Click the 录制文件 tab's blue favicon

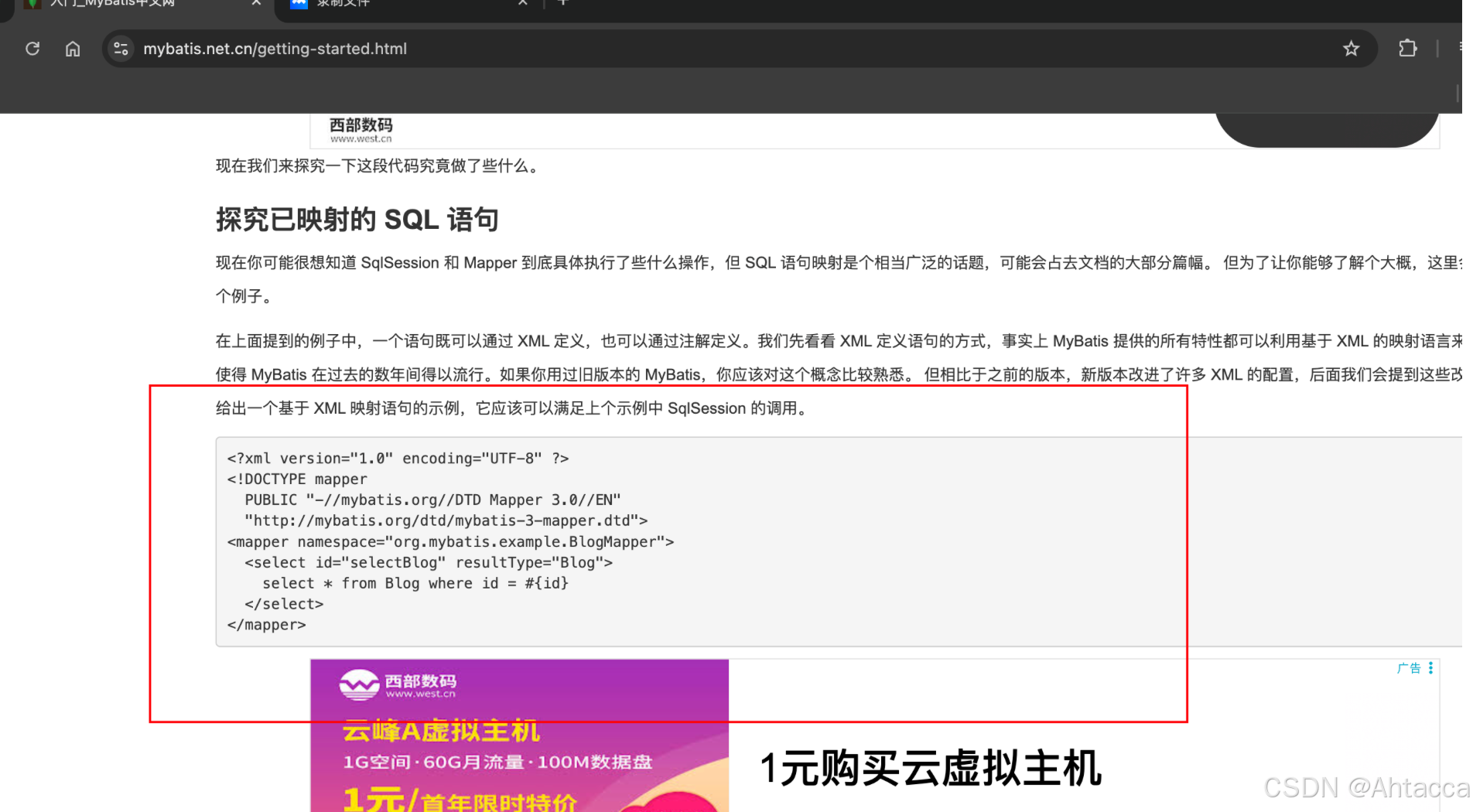tap(299, 4)
